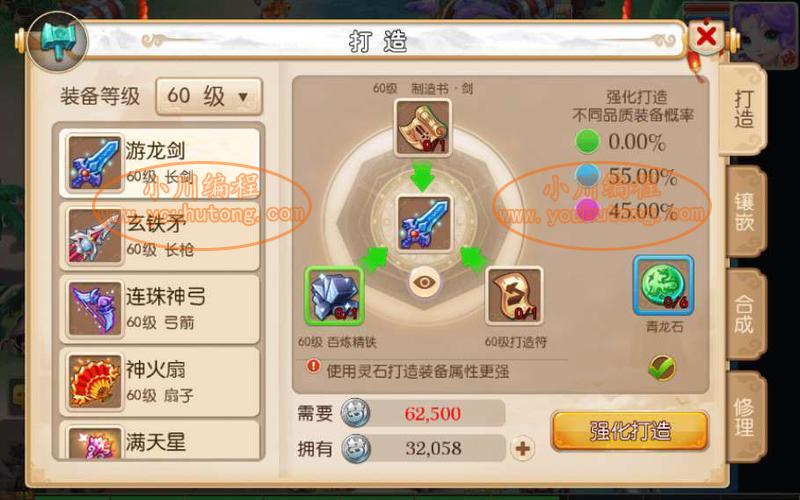Image resolution: width=800 pixels, height=500 pixels.
Task: Click the green quality probability dot
Action: coord(587,141)
